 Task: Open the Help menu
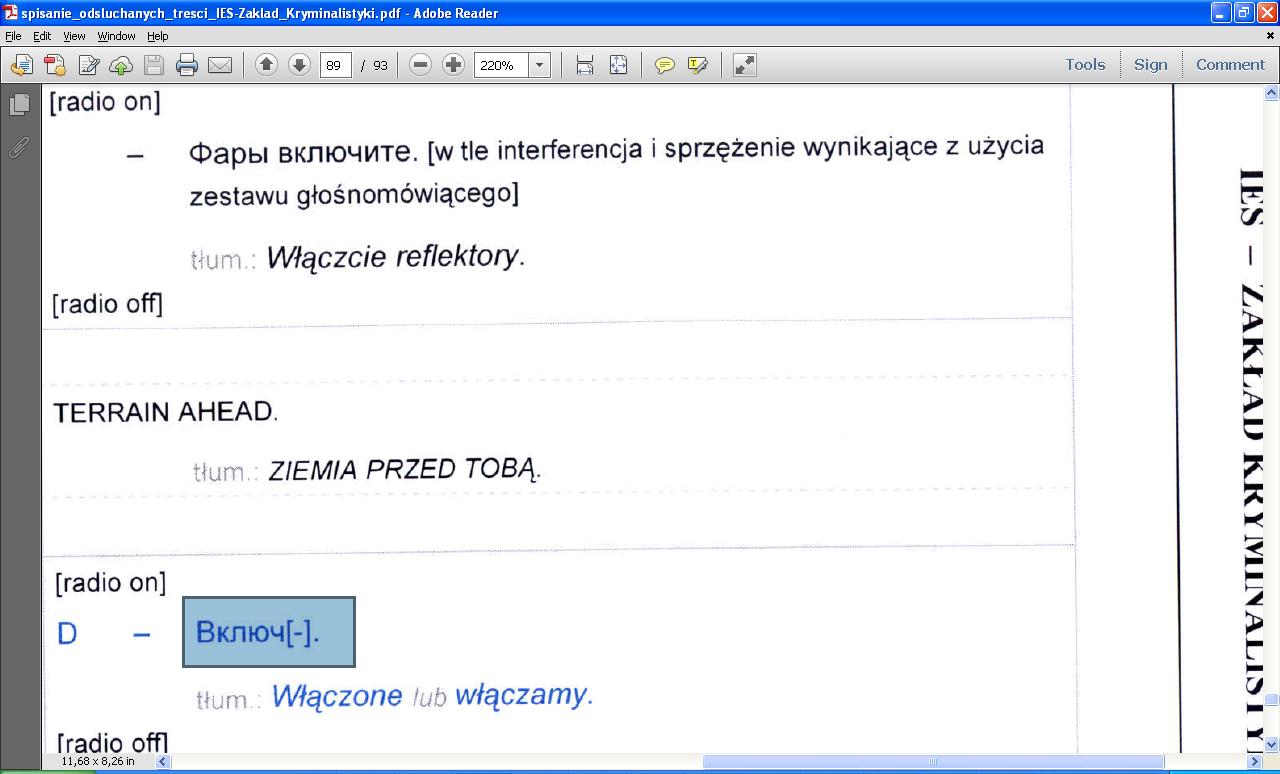pos(158,36)
